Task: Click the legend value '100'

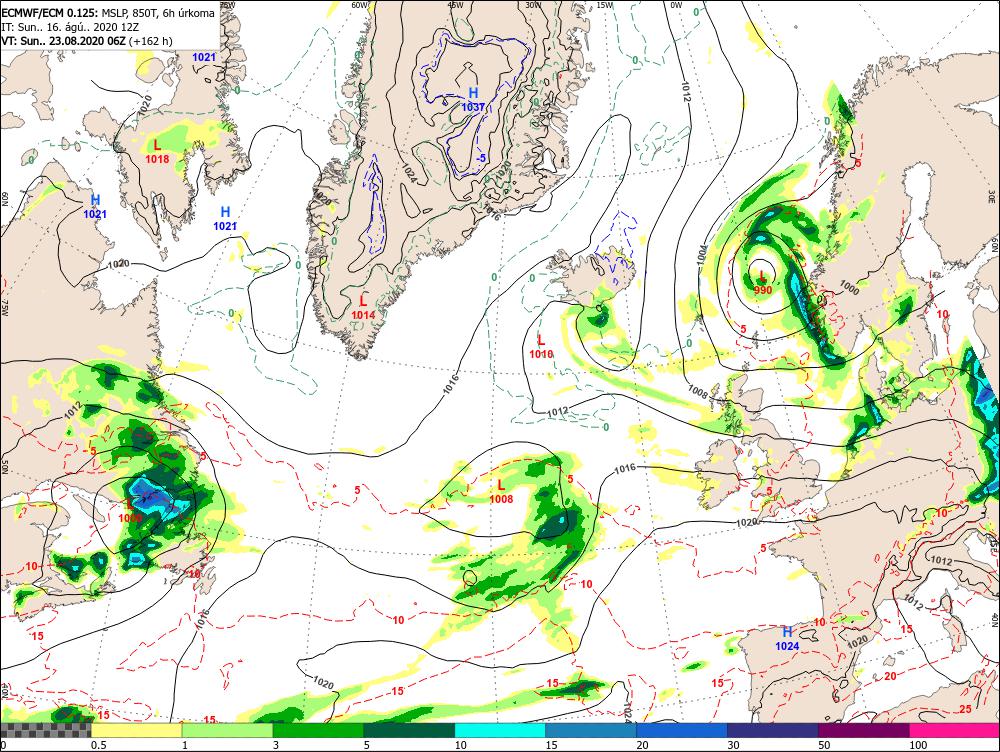Action: point(918,745)
